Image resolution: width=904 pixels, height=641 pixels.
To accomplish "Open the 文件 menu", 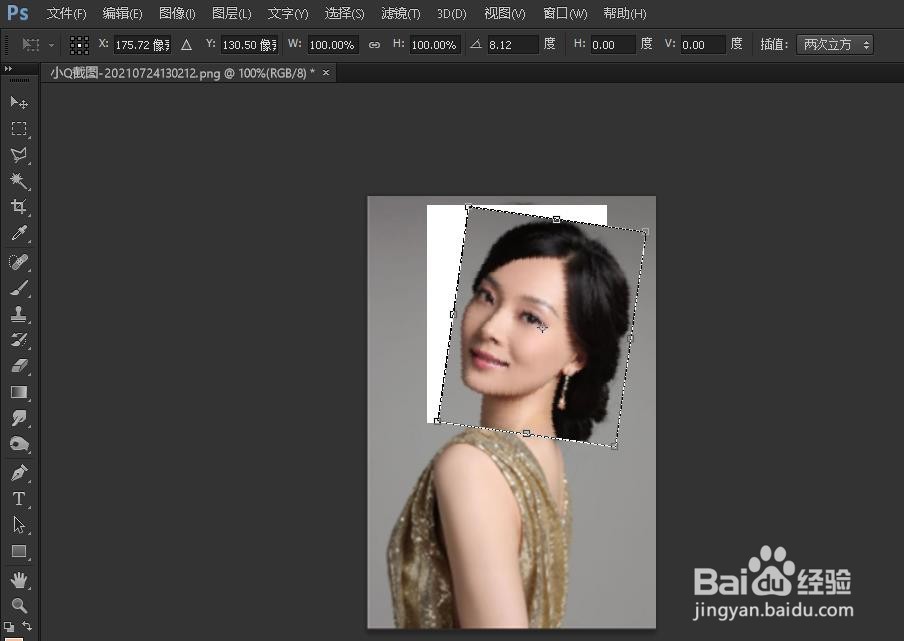I will pos(64,13).
